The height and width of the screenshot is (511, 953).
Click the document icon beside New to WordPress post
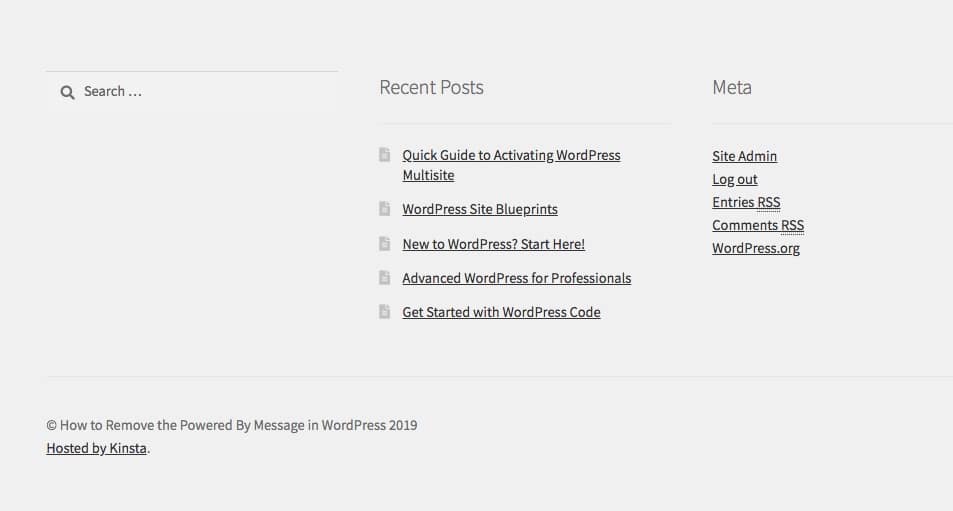384,243
